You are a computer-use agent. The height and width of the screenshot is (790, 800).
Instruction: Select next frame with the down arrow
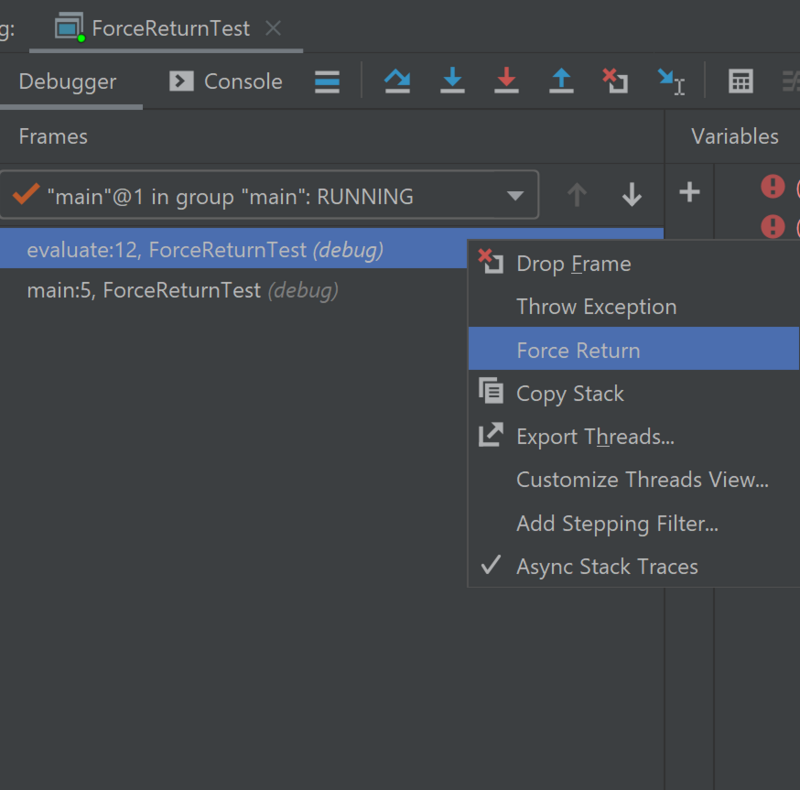[631, 195]
